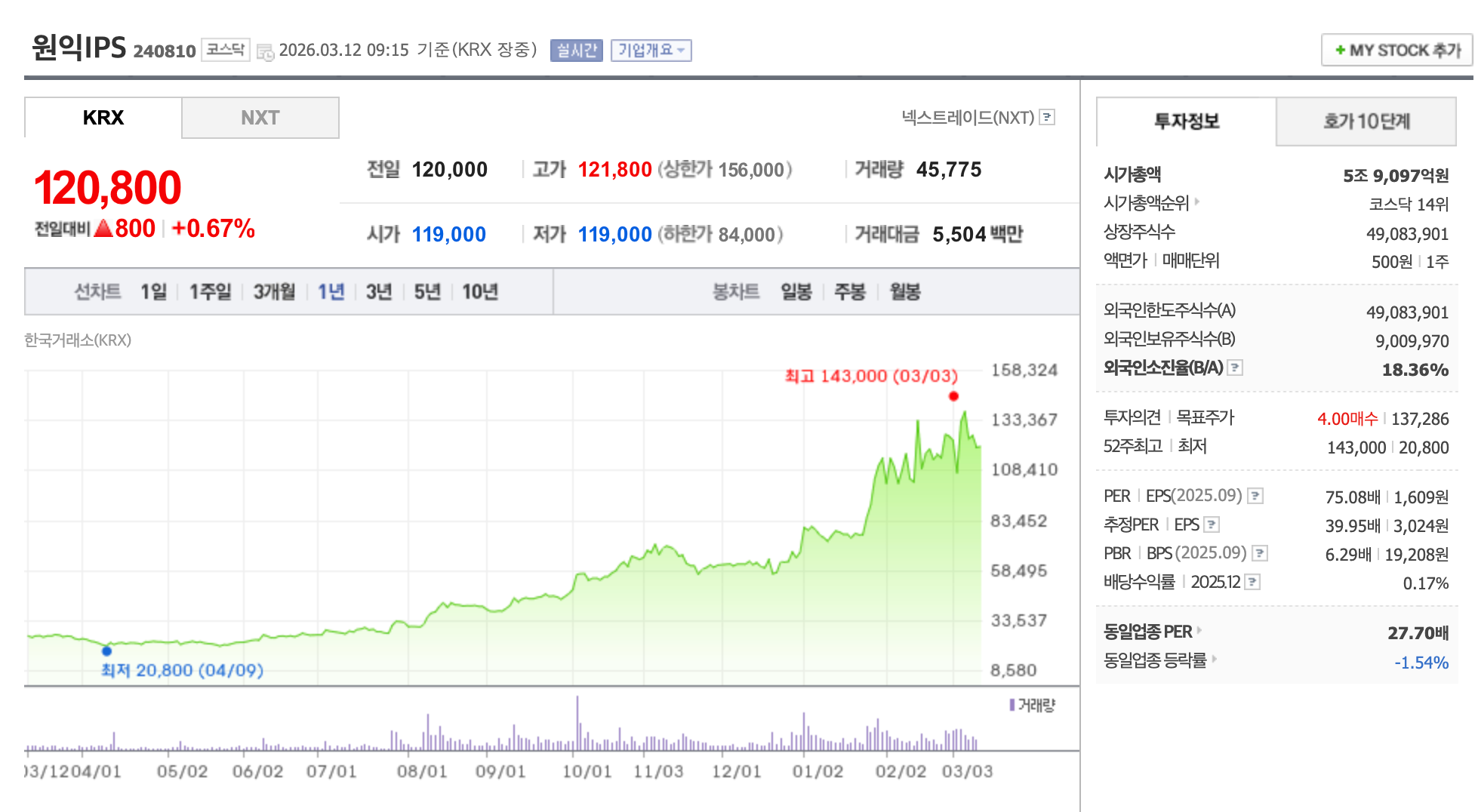Click 외국인소진율 value 18.36%

pos(1415,370)
